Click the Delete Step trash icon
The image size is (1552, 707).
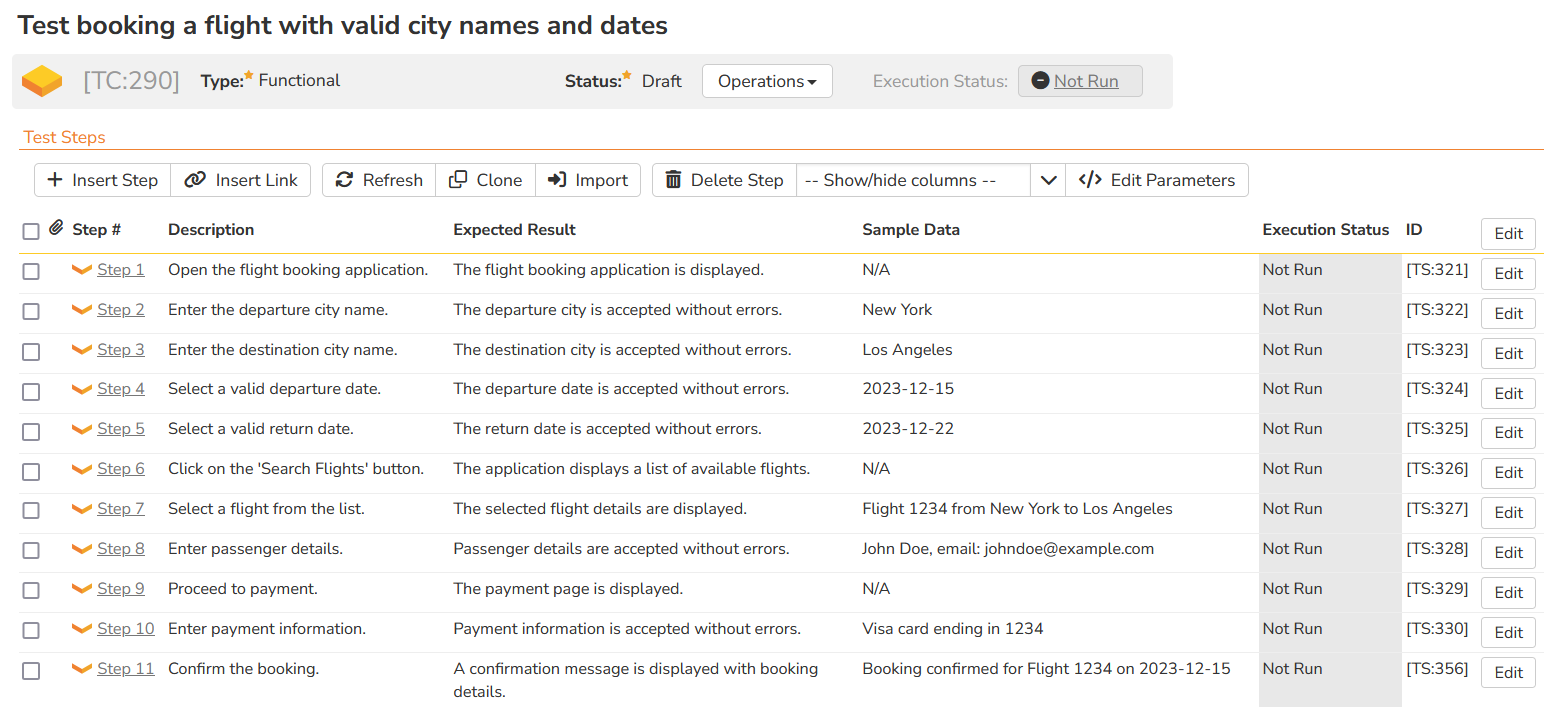point(673,180)
